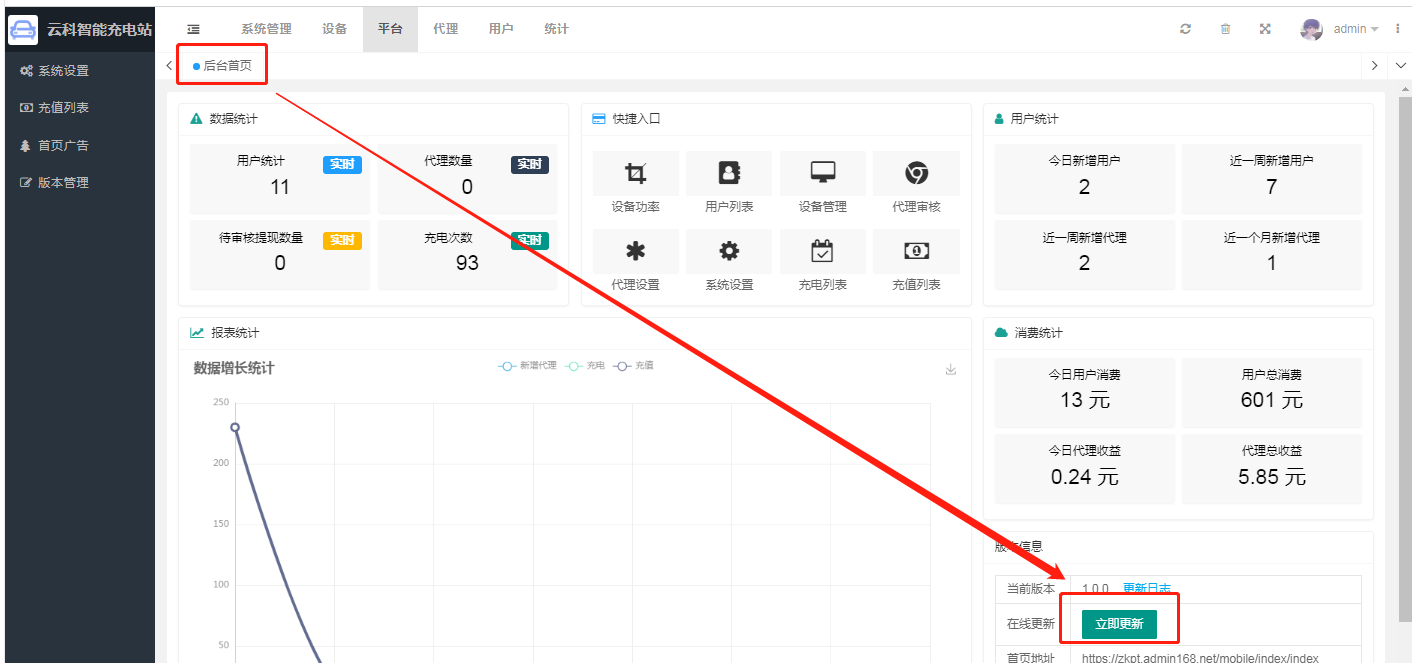
Task: Click the 今日用户消费 13 元 value
Action: coord(1085,400)
